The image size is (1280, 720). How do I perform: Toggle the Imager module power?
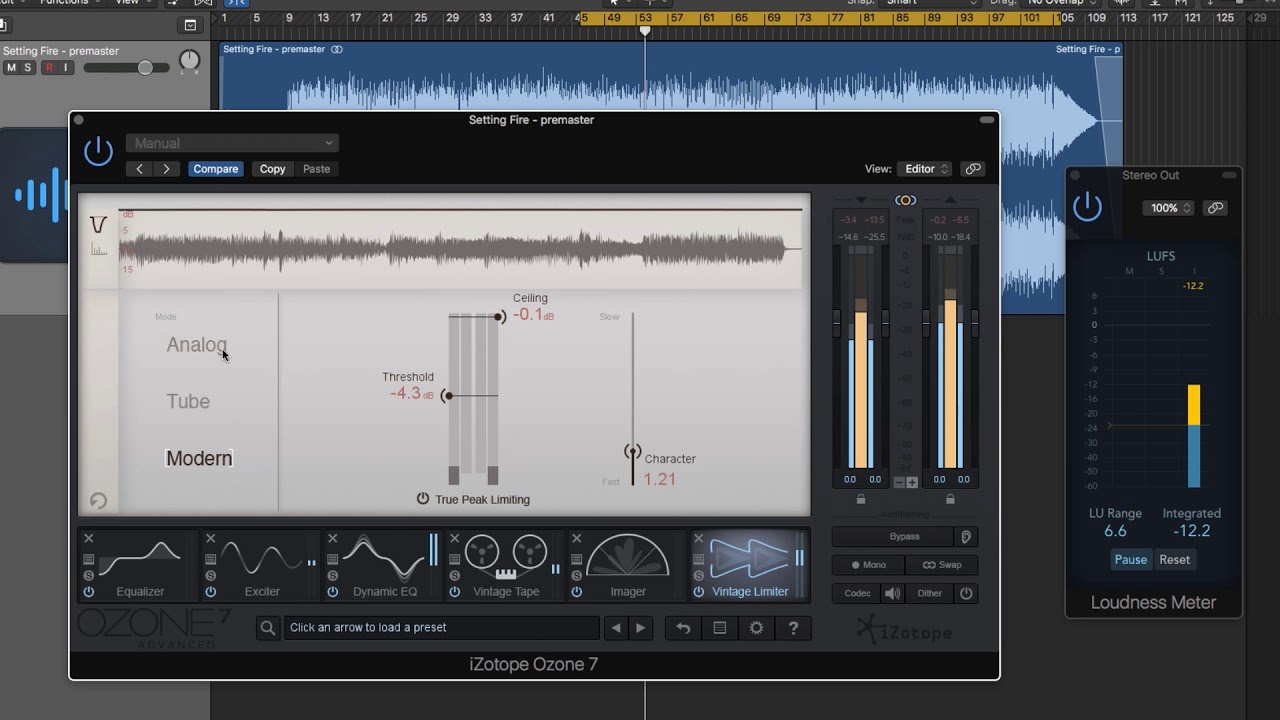(x=577, y=592)
